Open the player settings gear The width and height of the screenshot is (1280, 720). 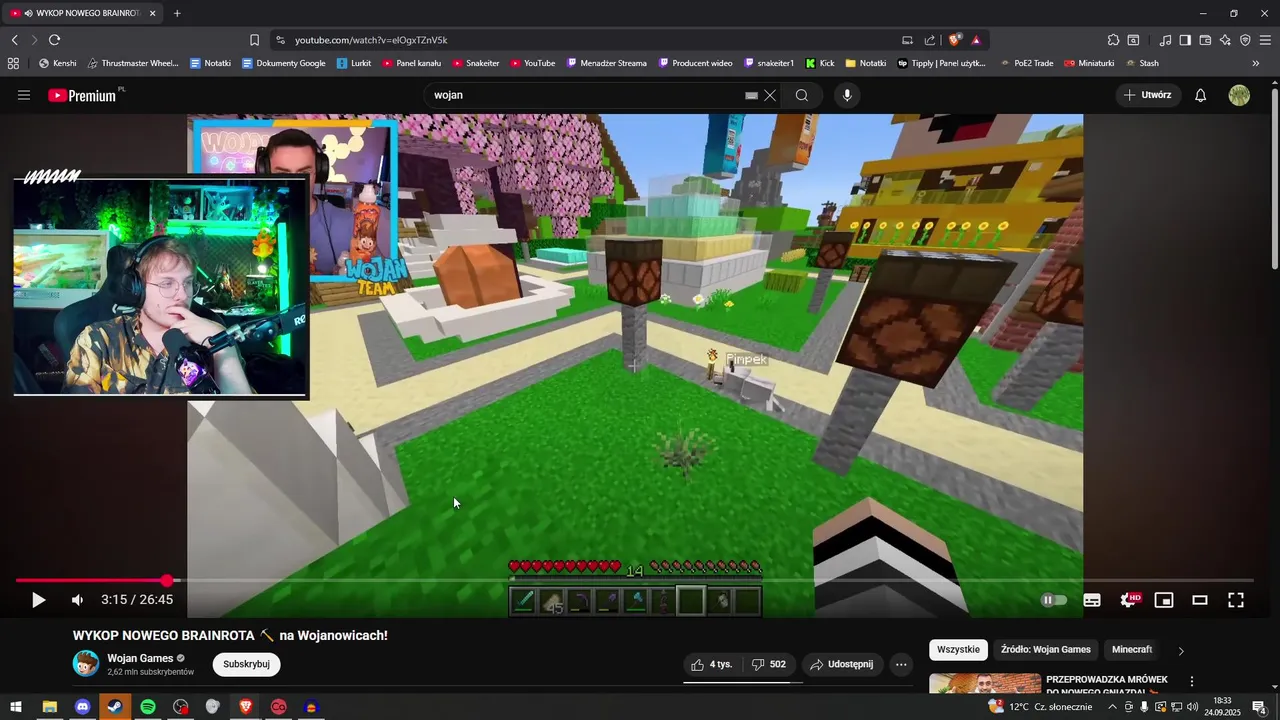point(1129,600)
